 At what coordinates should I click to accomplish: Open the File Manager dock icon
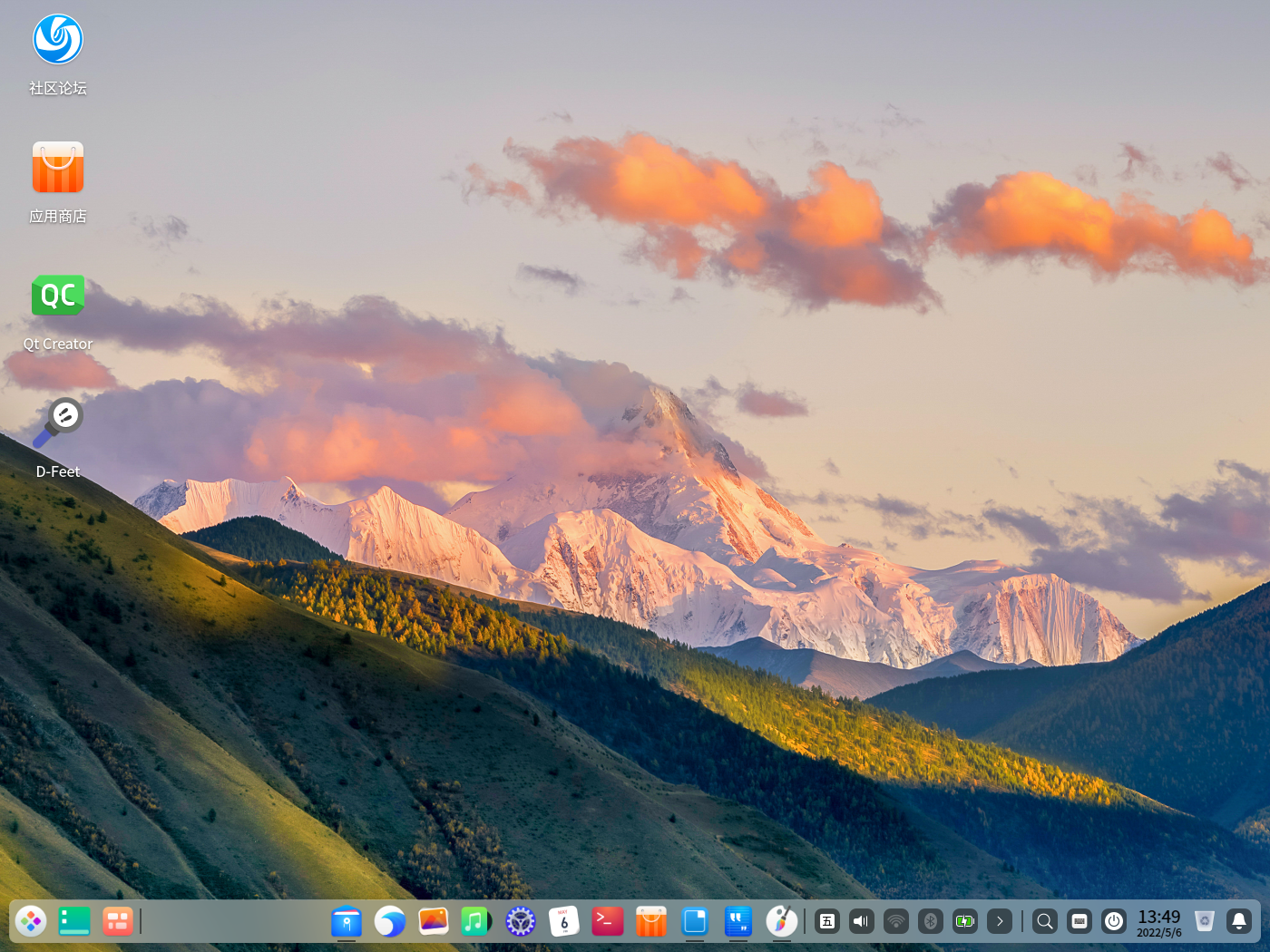(347, 921)
